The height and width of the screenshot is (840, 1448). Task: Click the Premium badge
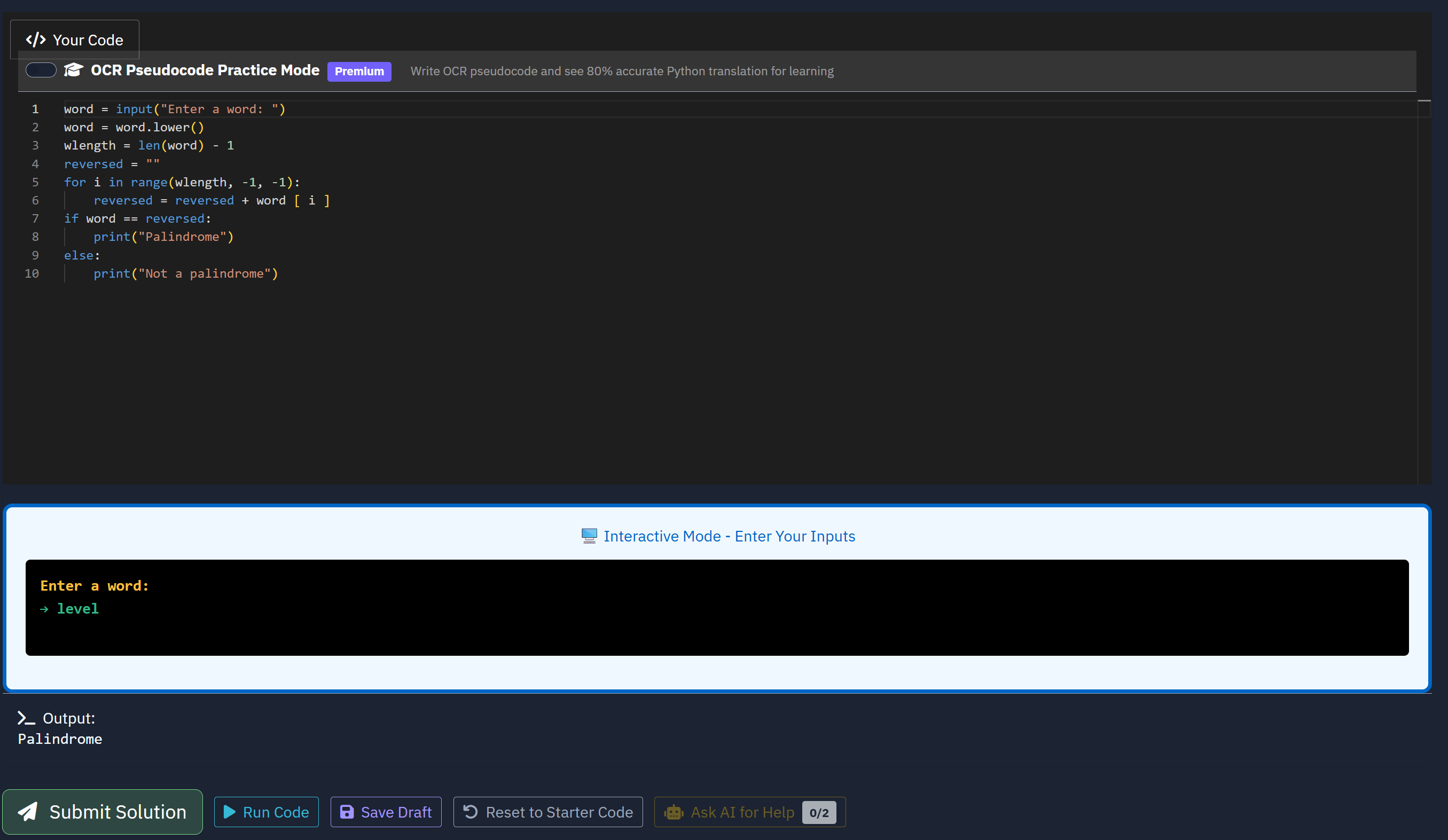point(358,71)
